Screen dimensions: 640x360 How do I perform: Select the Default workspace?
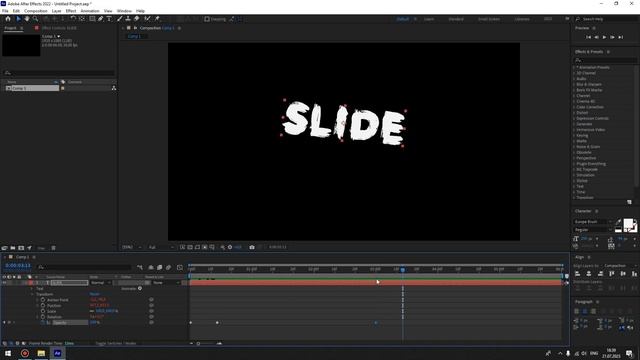(x=402, y=19)
